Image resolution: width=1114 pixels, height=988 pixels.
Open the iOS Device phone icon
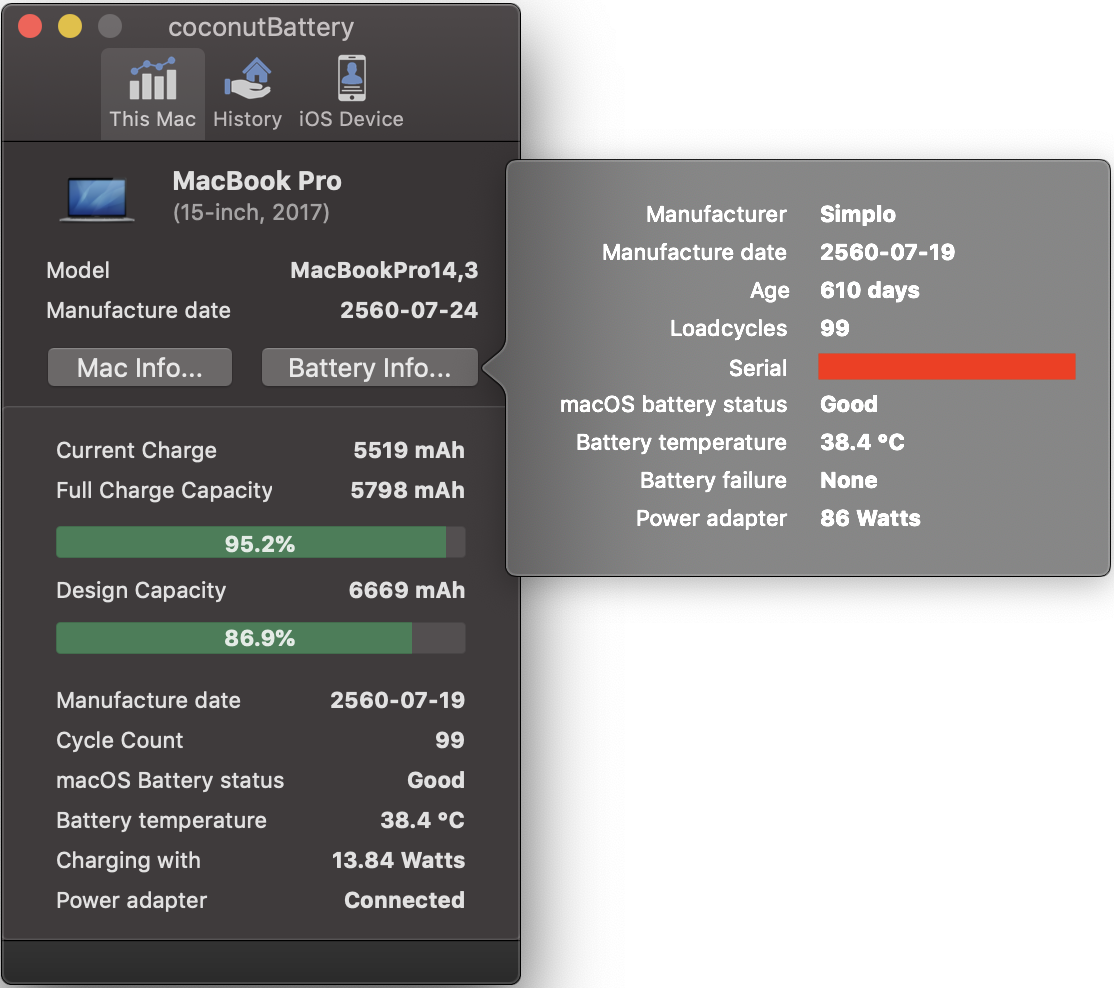(x=352, y=78)
